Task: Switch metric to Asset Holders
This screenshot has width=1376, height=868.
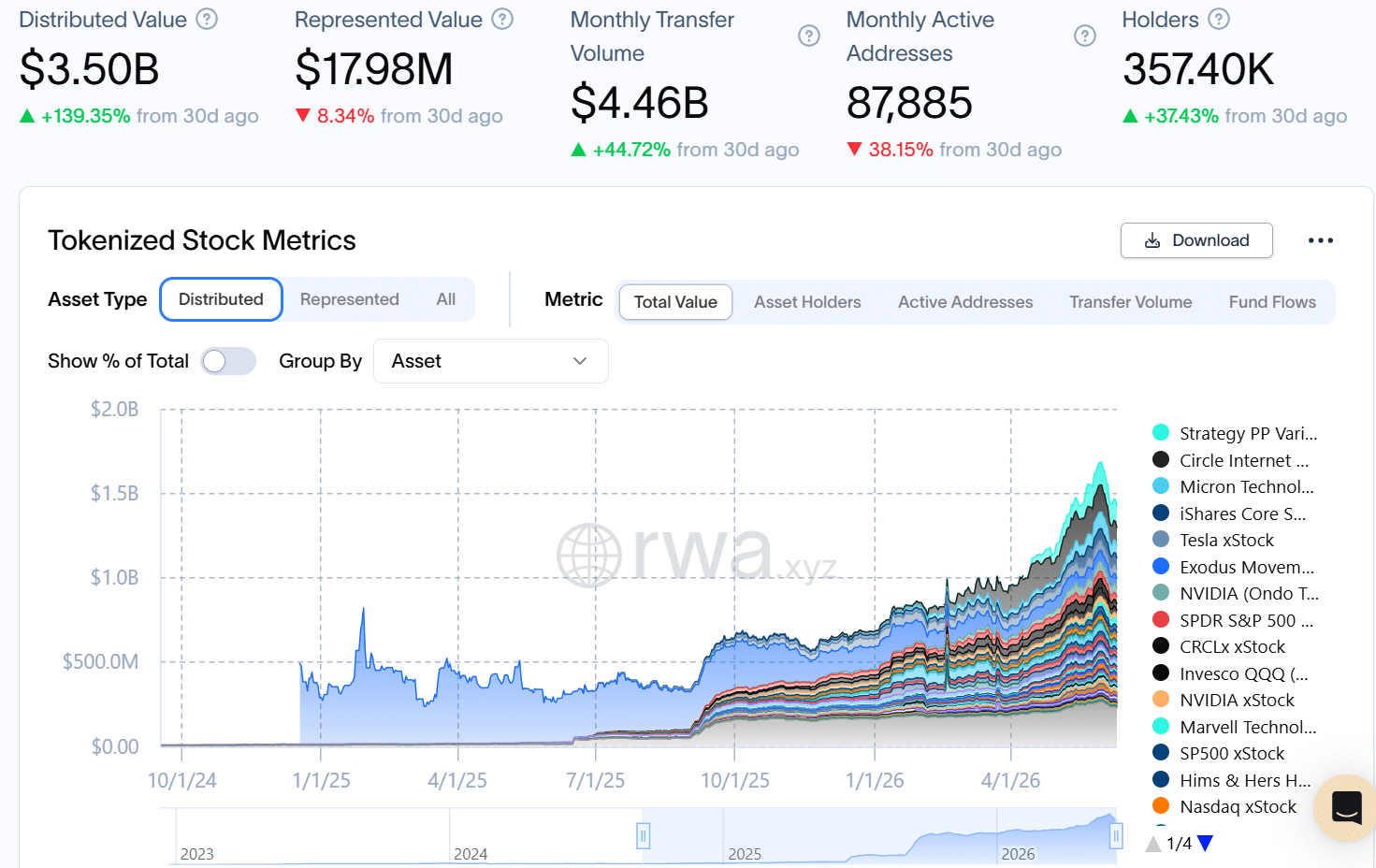Action: point(807,302)
